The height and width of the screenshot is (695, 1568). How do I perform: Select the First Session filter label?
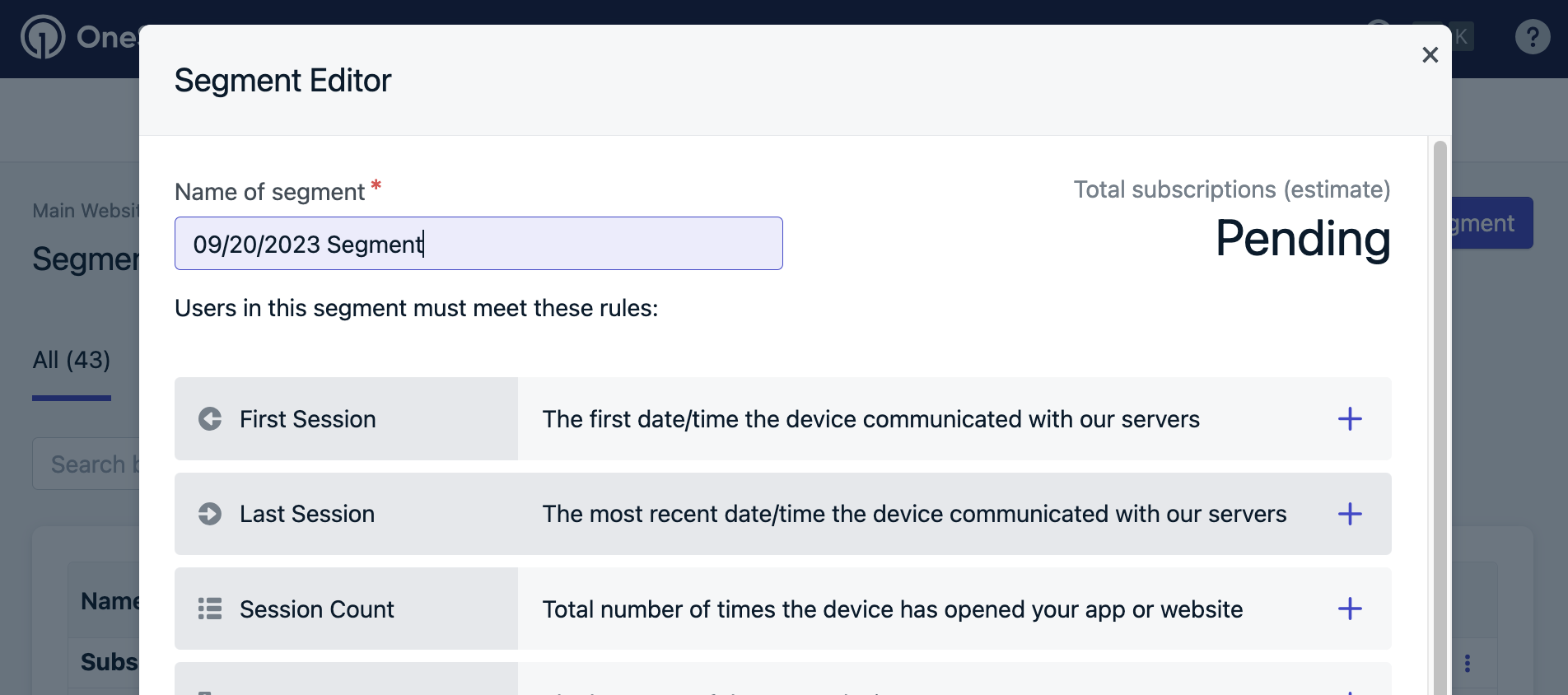pos(307,419)
